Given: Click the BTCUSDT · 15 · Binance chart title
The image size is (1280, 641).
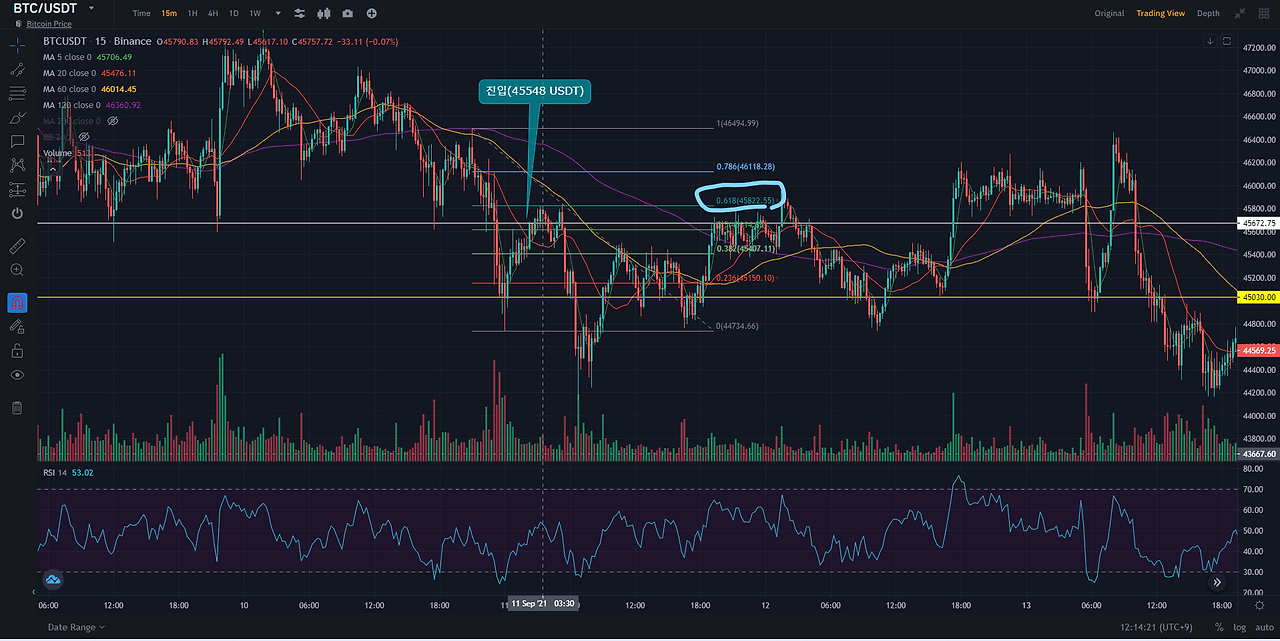Looking at the screenshot, I should click(97, 41).
